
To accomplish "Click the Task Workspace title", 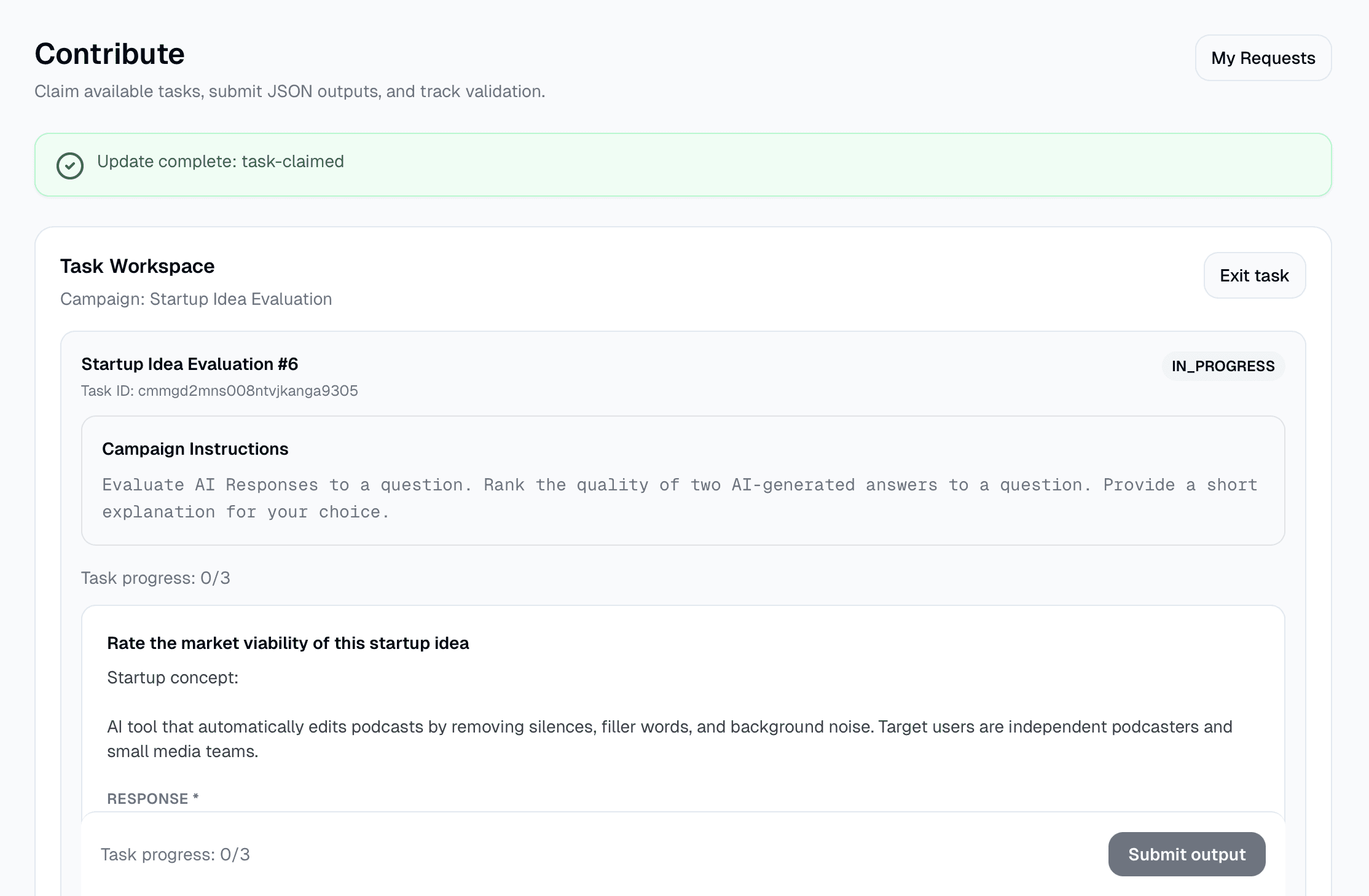I will pos(137,266).
